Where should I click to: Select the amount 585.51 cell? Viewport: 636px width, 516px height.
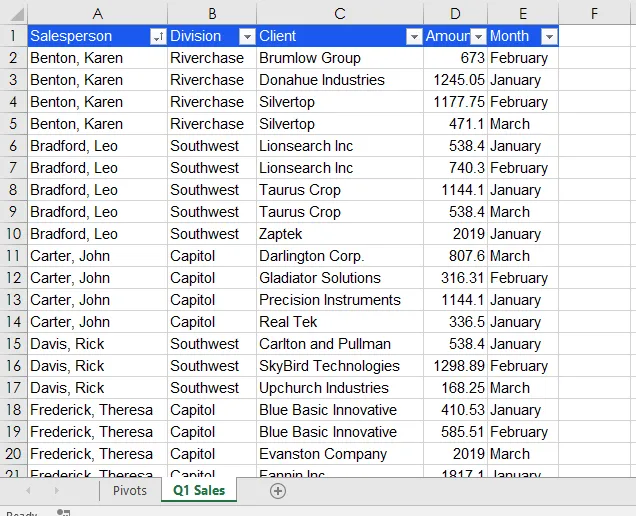coord(456,432)
